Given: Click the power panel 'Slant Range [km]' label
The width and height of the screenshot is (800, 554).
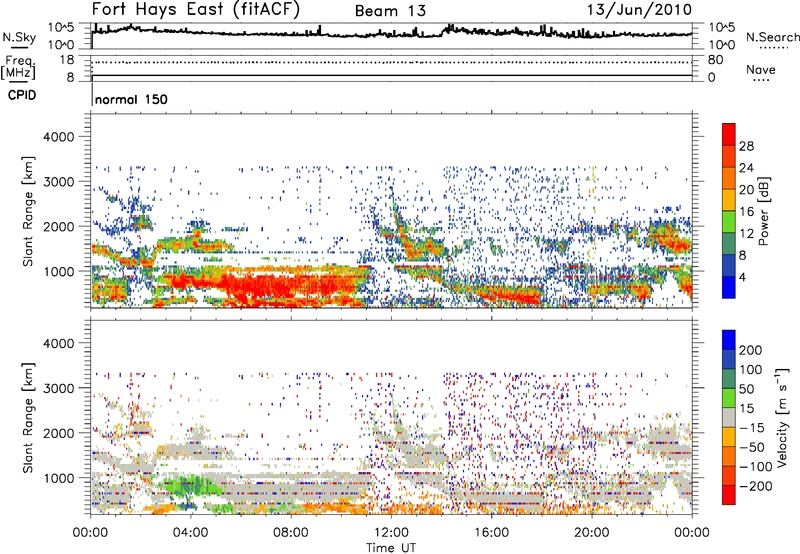Looking at the screenshot, I should pos(28,211).
